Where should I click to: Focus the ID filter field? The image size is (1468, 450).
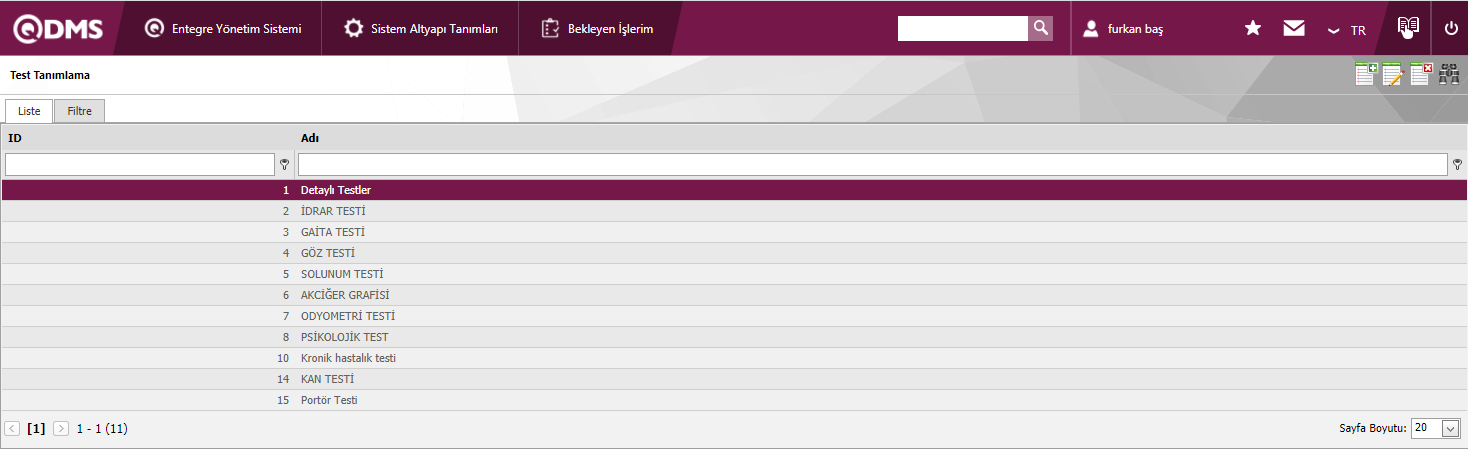pyautogui.click(x=140, y=164)
